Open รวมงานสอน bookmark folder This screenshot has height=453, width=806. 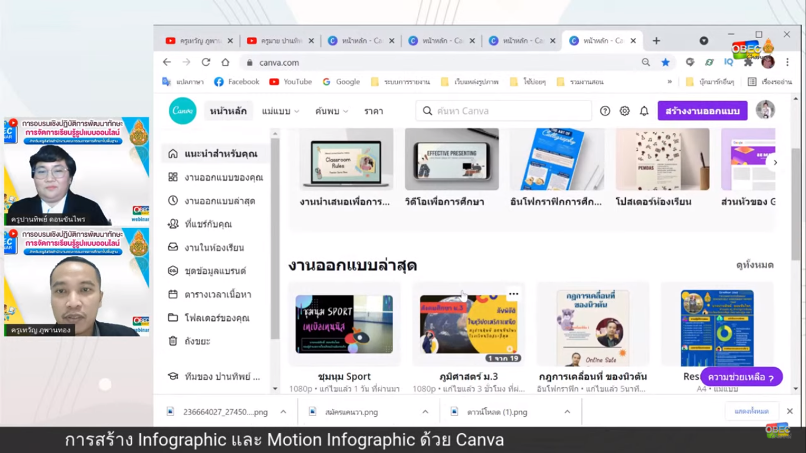click(580, 82)
